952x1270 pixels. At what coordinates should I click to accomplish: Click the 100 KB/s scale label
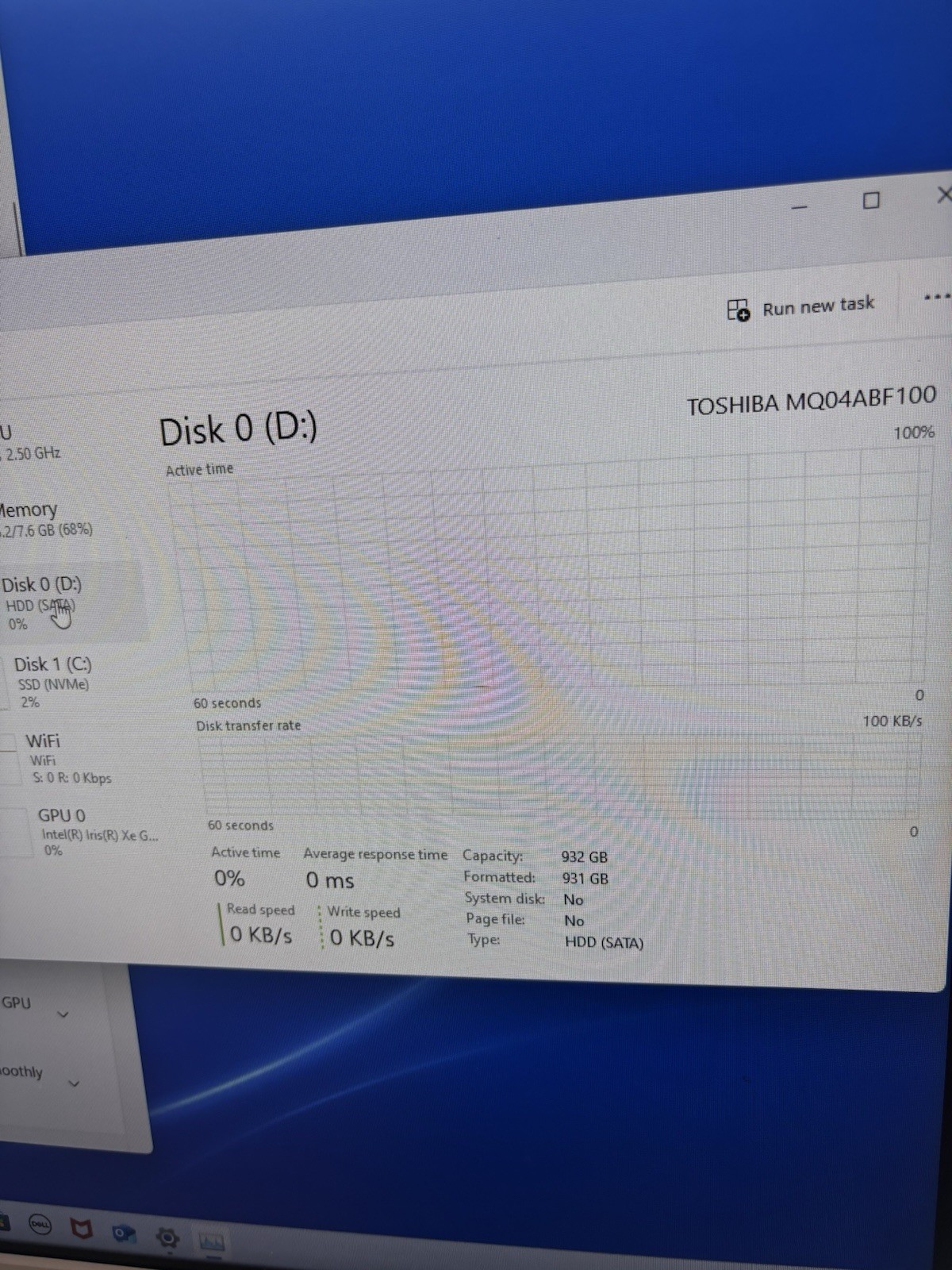coord(892,721)
